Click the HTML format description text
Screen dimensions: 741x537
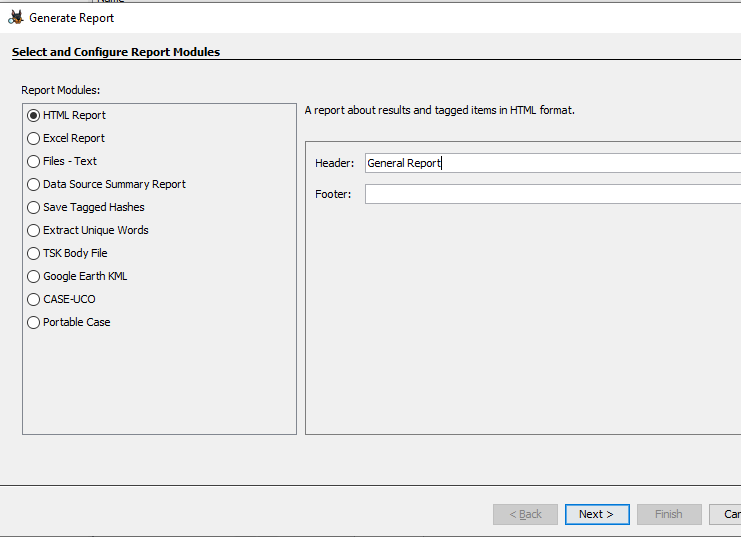439,110
